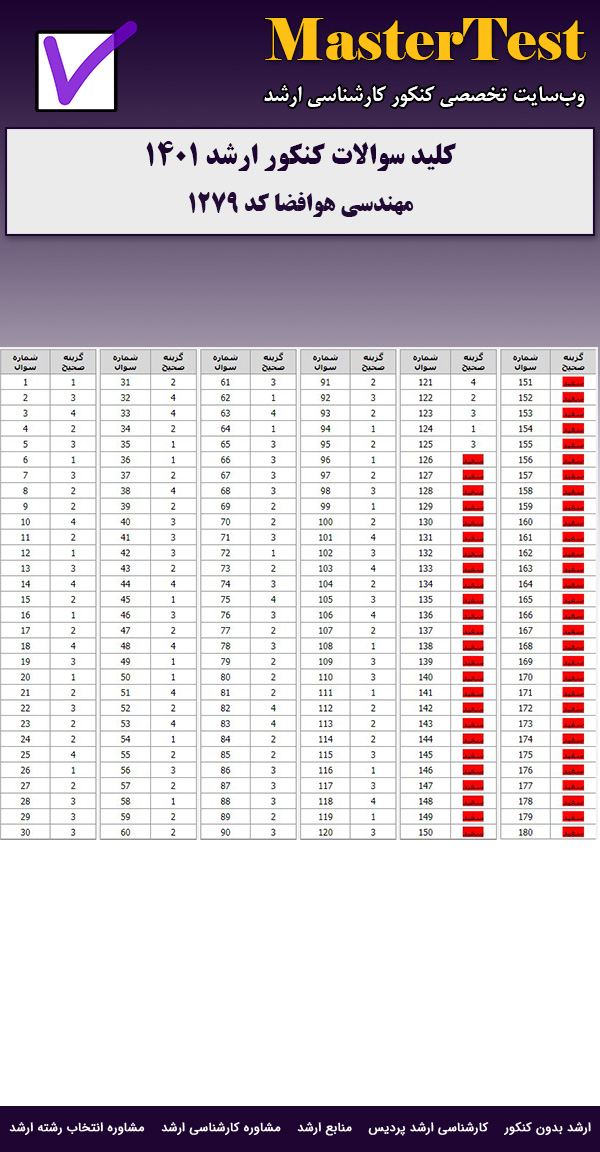Click the red answer cell for question 126
Viewport: 600px width, 1152px height.
coord(473,460)
